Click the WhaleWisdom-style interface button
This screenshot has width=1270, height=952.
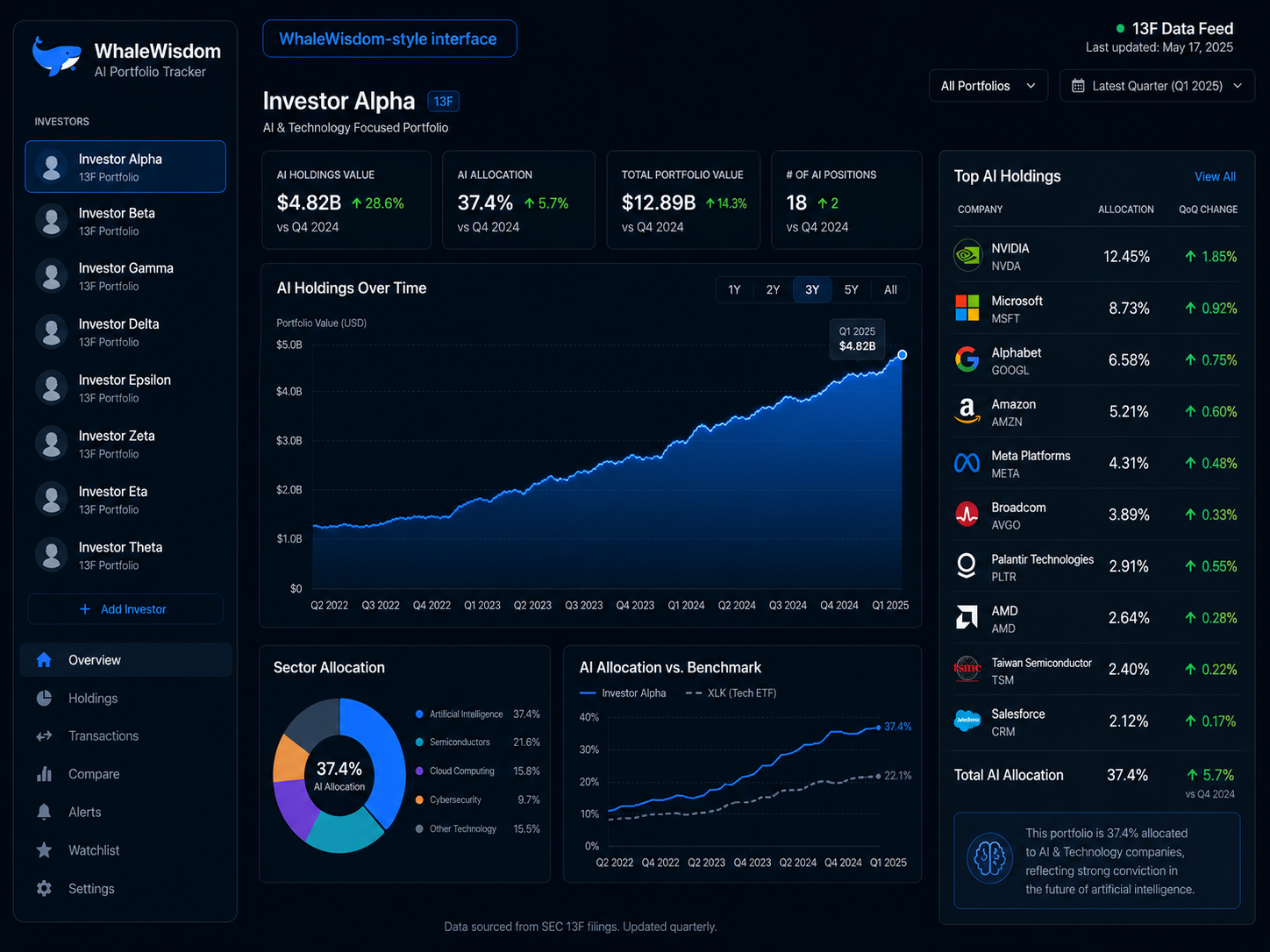389,39
